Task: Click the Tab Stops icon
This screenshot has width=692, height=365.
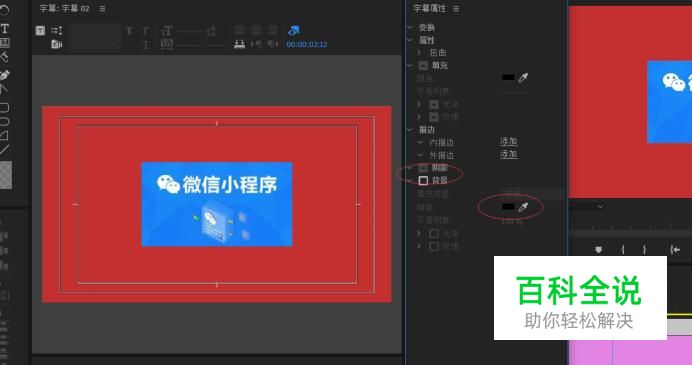Action: tap(239, 44)
